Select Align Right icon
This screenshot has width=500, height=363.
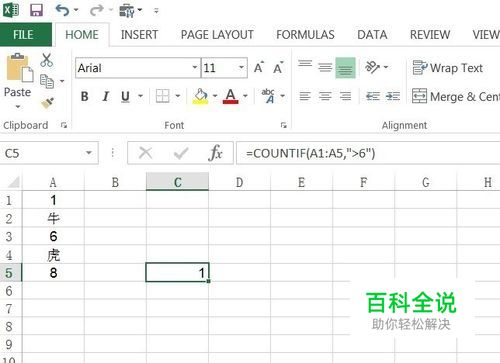(345, 96)
